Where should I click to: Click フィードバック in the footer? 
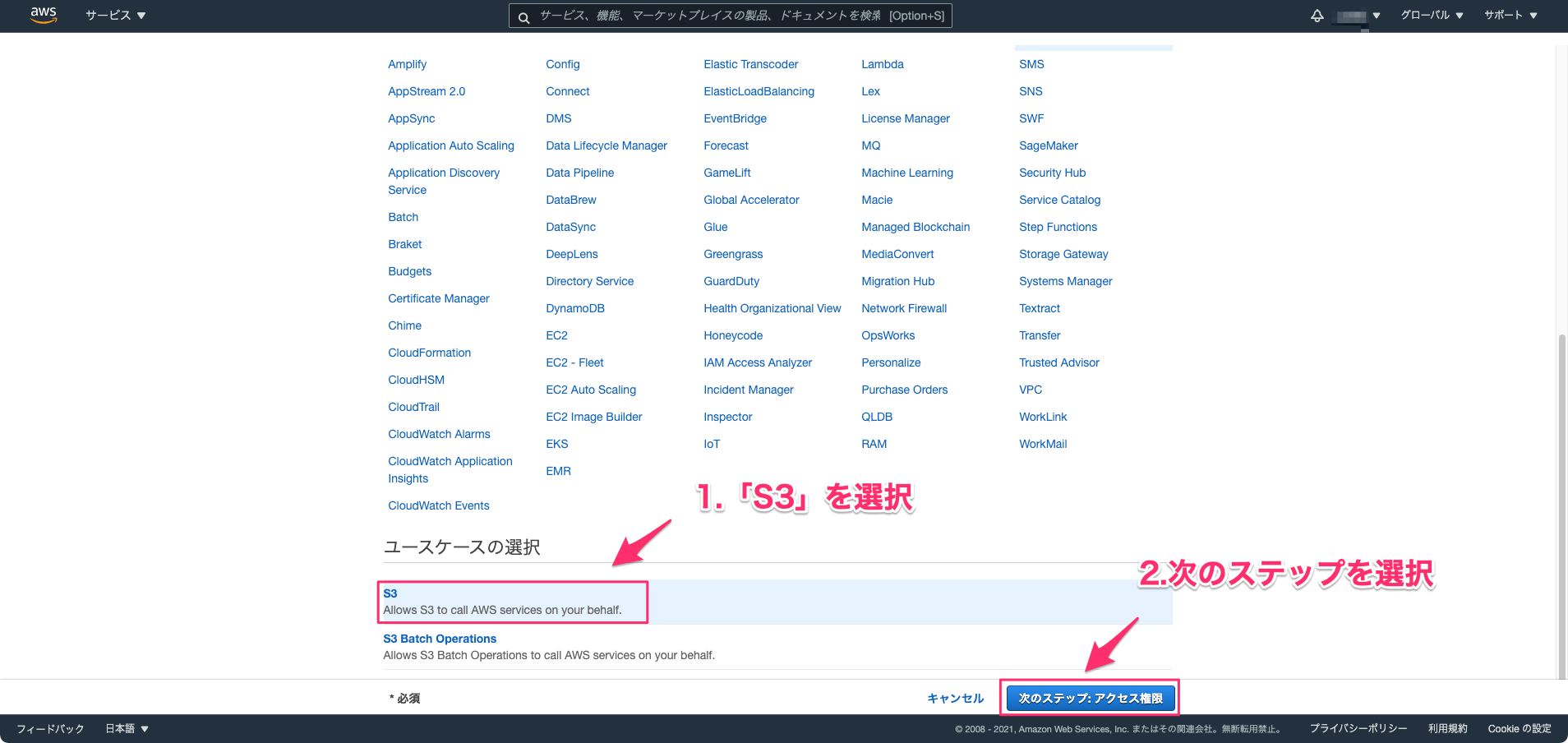[50, 729]
